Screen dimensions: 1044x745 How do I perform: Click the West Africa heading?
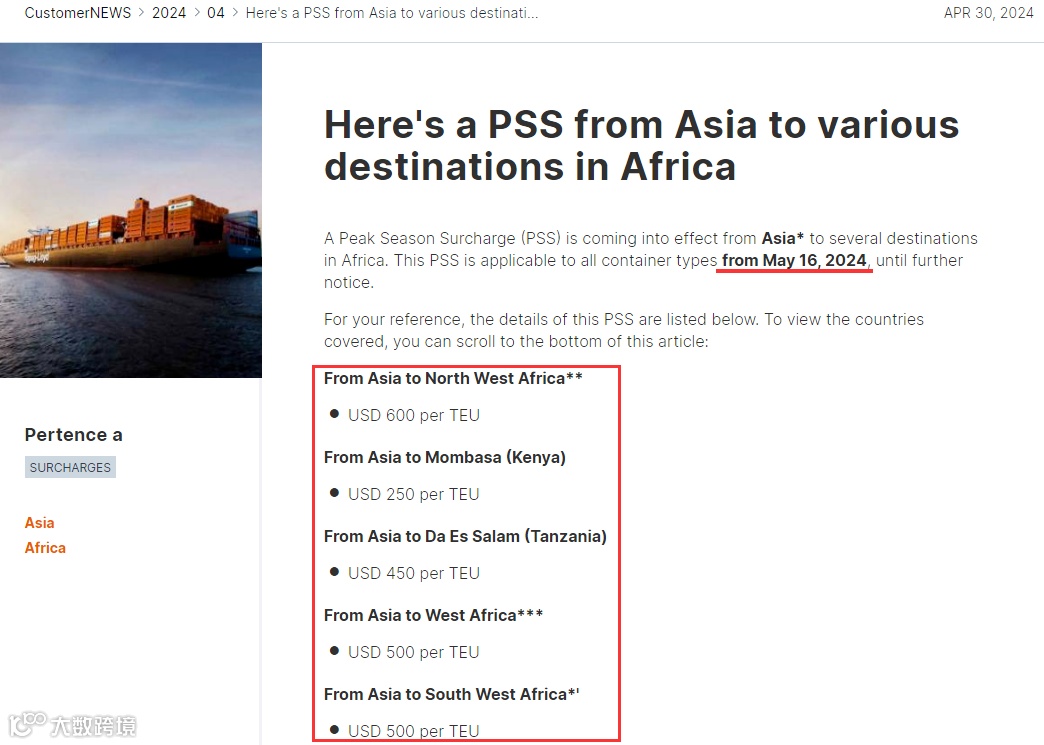point(433,615)
